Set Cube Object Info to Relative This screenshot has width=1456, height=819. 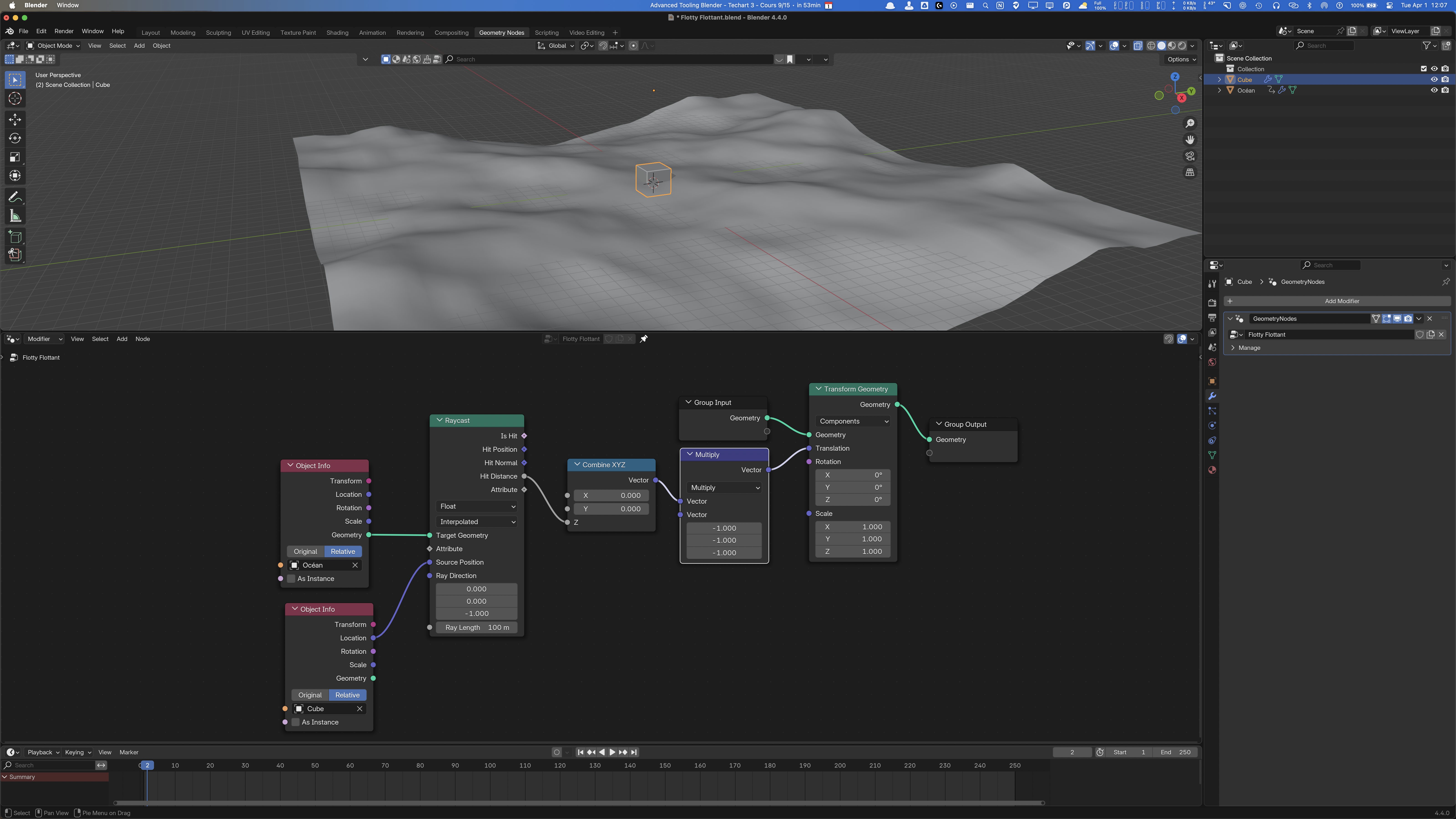point(348,695)
